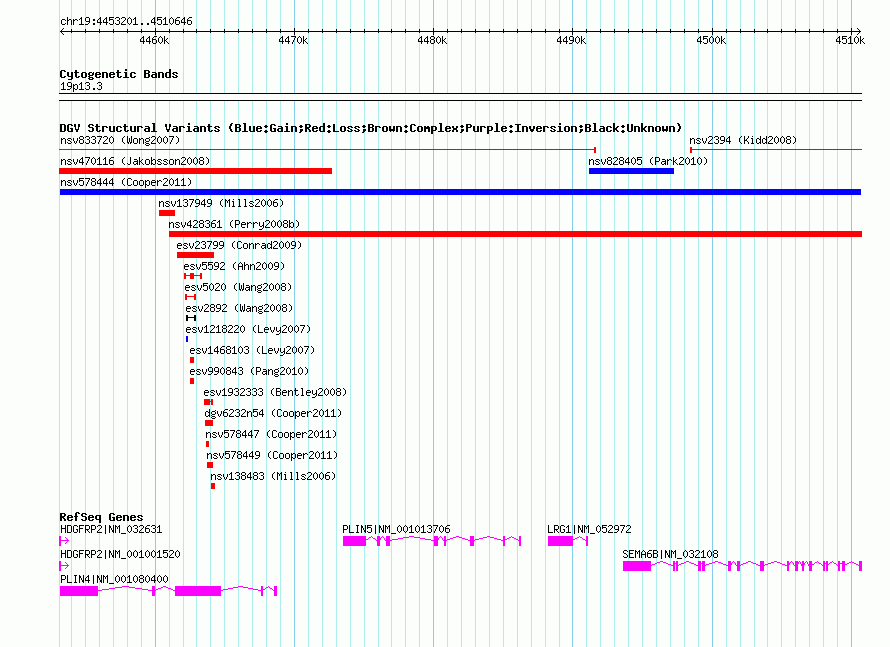Screen dimensions: 890x647
Task: Select the 4470k ruler tick label
Action: click(293, 40)
